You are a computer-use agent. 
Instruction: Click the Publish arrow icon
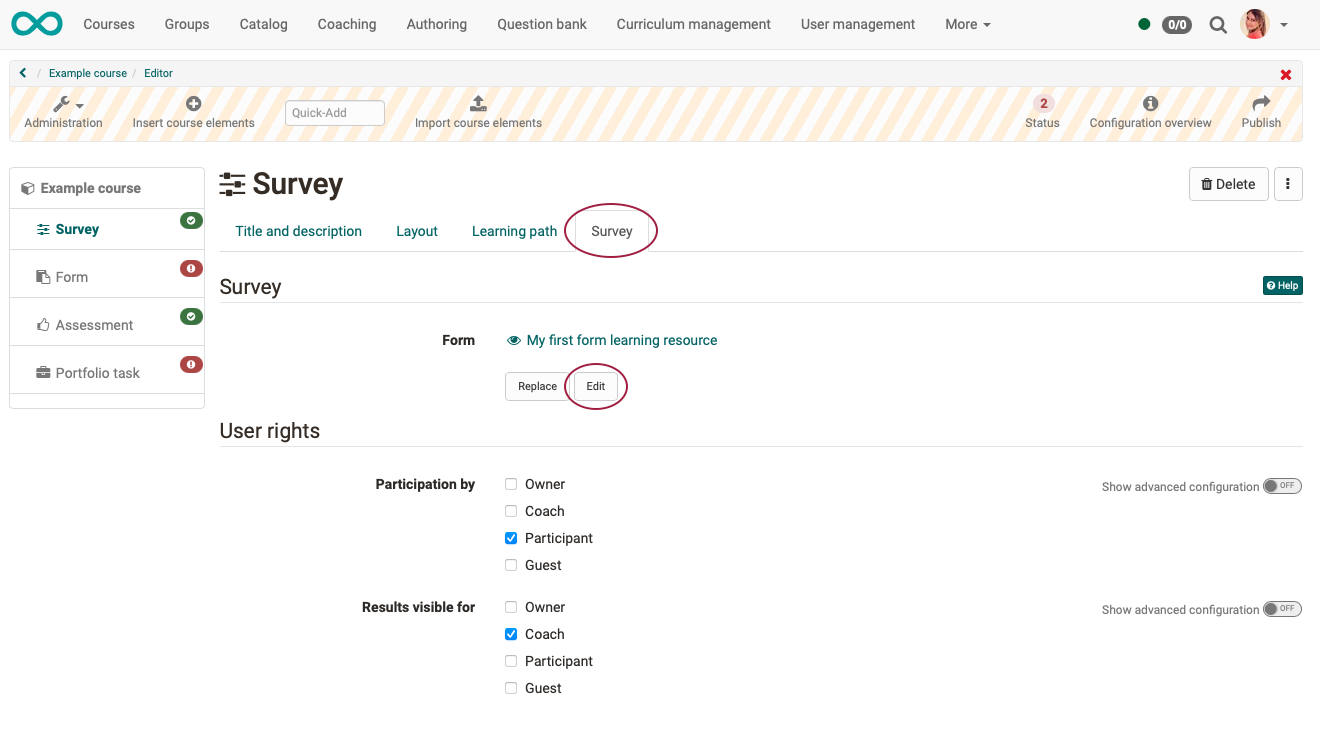pyautogui.click(x=1261, y=103)
